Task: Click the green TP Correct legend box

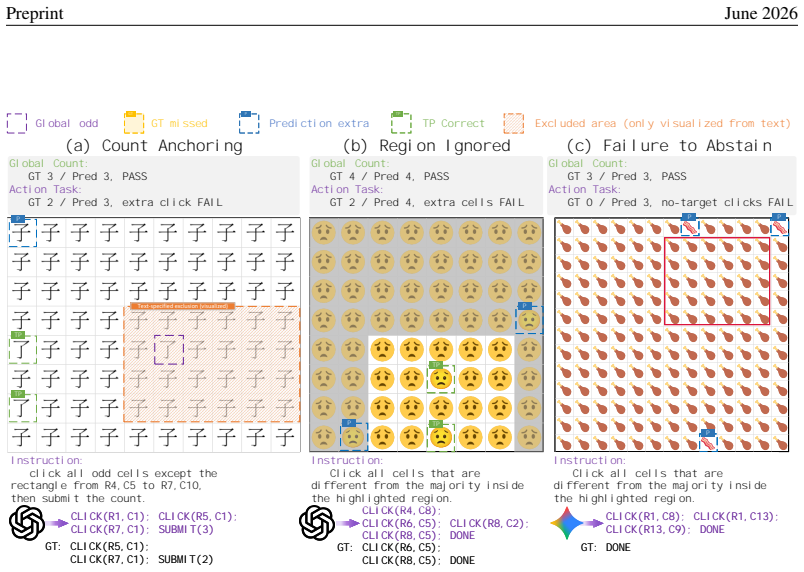Action: [401, 122]
